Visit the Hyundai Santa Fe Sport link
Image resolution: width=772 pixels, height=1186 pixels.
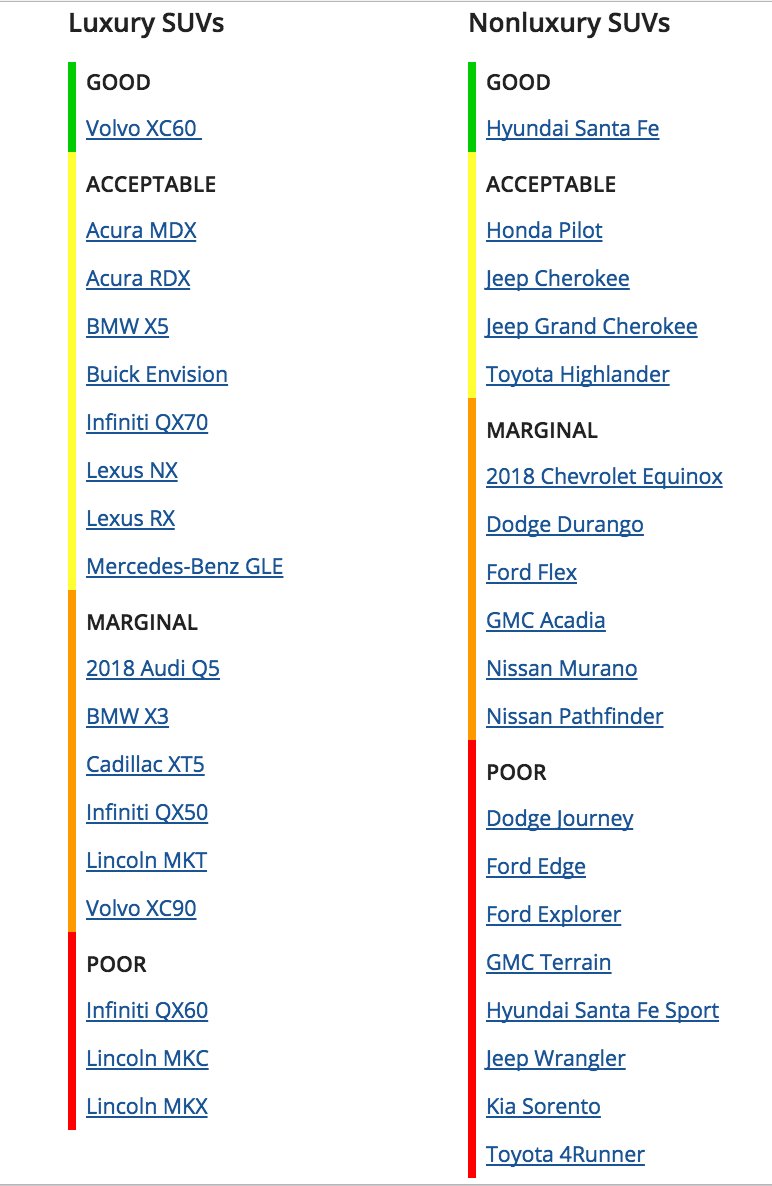(x=602, y=1011)
